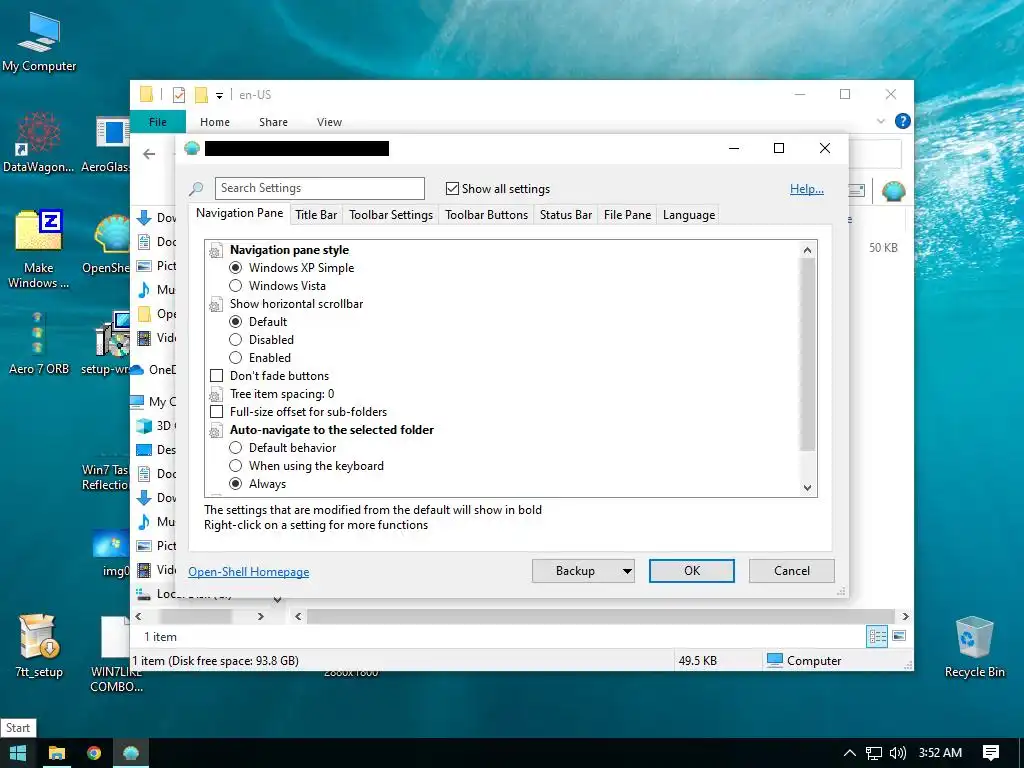The width and height of the screenshot is (1024, 768).
Task: Open the Open-Shell Homepage link
Action: (249, 571)
